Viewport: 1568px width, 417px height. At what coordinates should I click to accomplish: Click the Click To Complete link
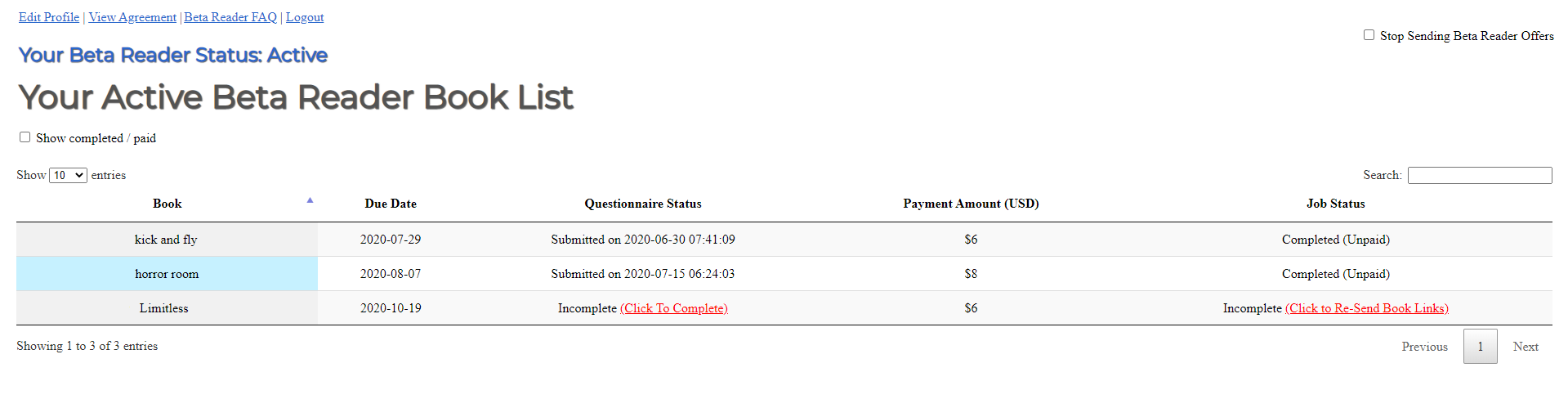[673, 308]
